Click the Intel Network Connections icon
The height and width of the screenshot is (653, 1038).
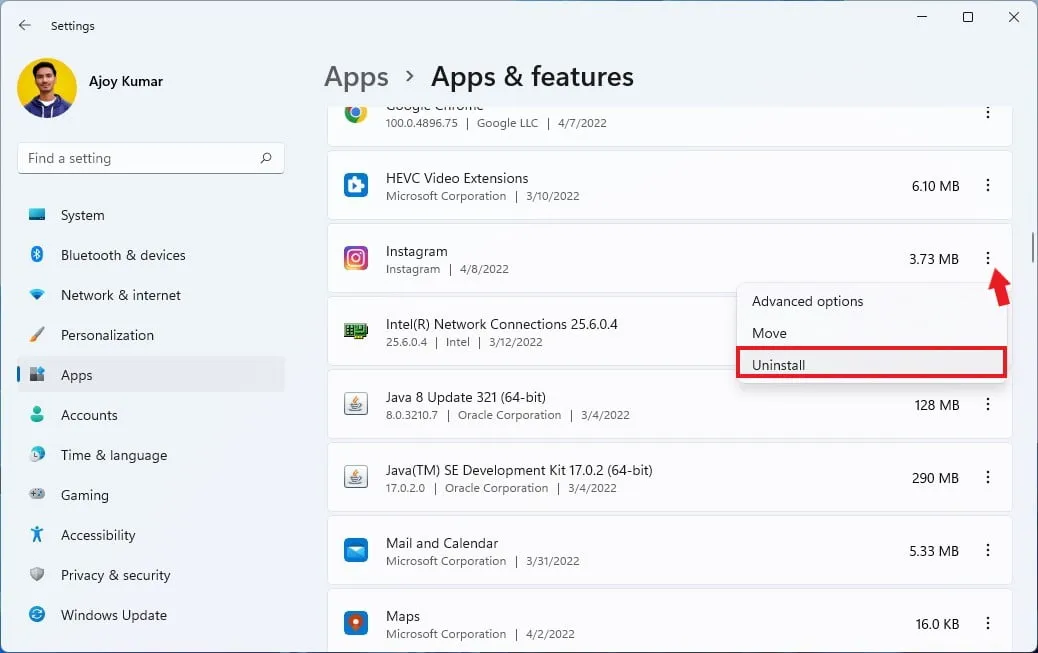356,332
